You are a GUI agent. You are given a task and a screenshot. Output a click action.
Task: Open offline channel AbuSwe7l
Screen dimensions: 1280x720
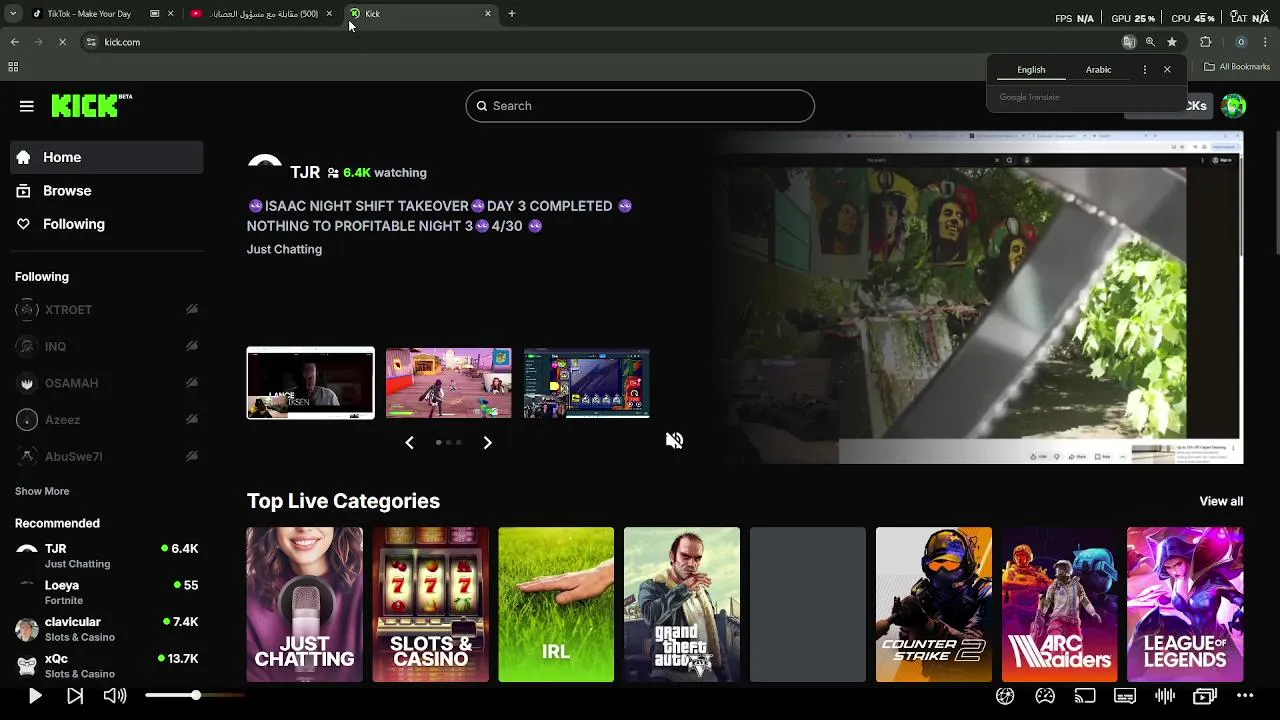107,456
